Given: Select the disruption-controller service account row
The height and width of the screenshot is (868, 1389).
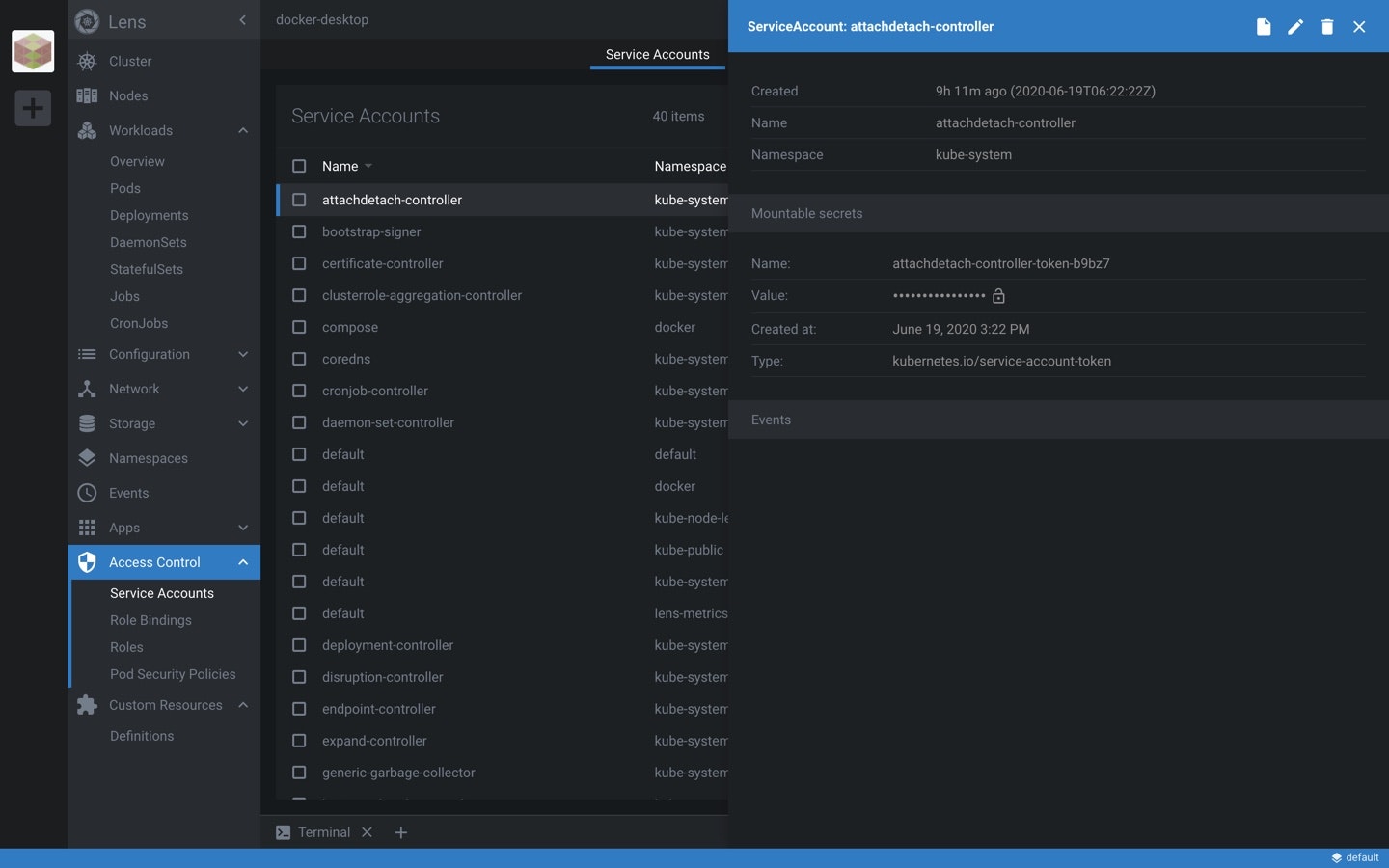Looking at the screenshot, I should (502, 677).
